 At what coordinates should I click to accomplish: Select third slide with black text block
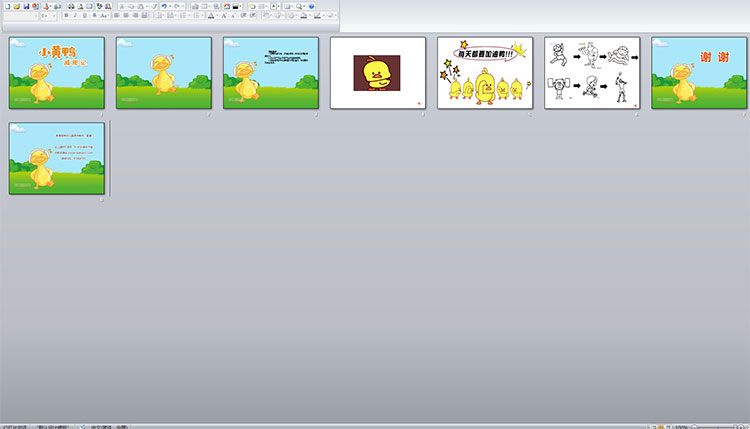(271, 73)
